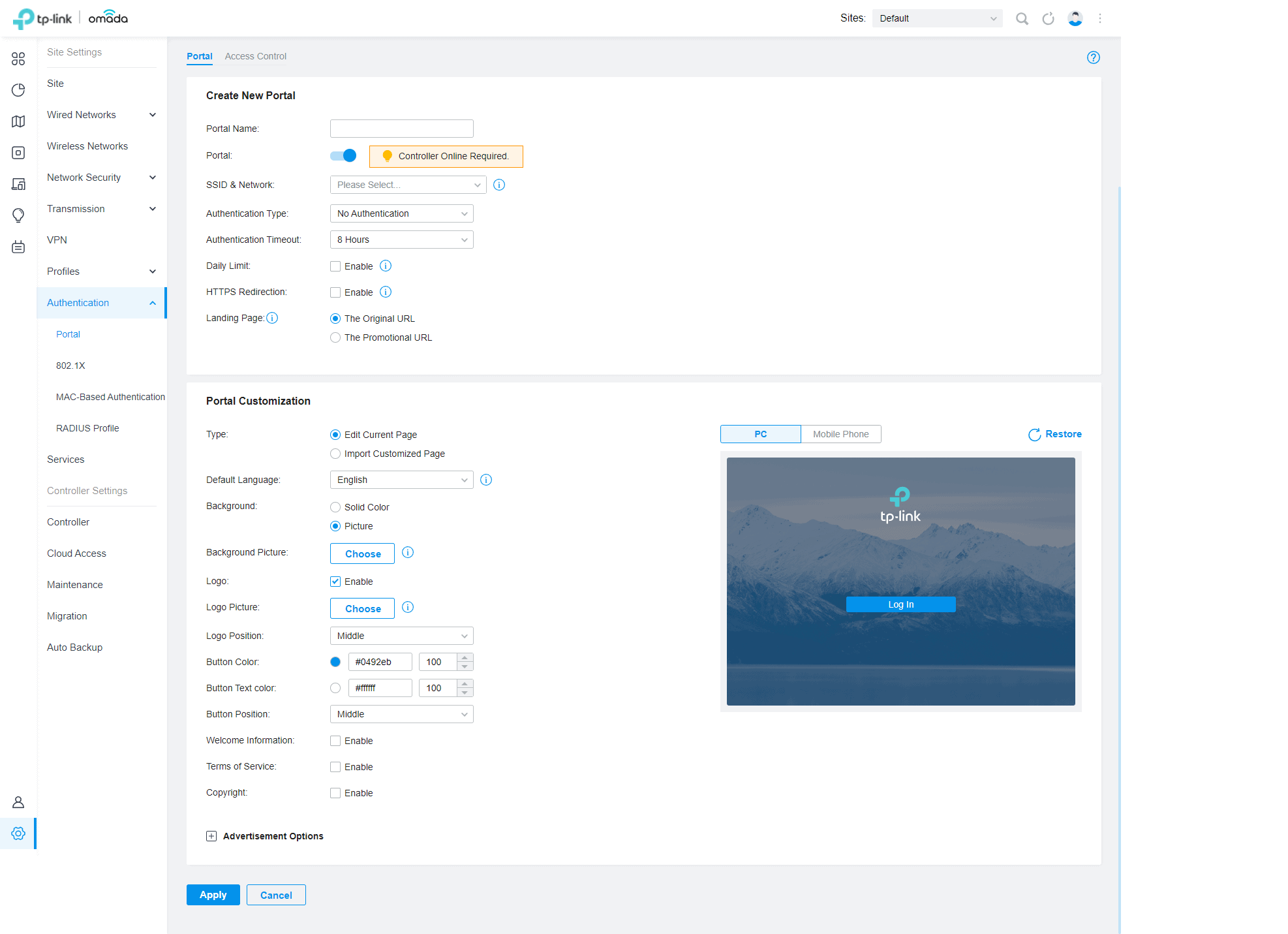This screenshot has height=934, width=1288.
Task: Open the Button Color blue swatch
Action: coord(335,662)
